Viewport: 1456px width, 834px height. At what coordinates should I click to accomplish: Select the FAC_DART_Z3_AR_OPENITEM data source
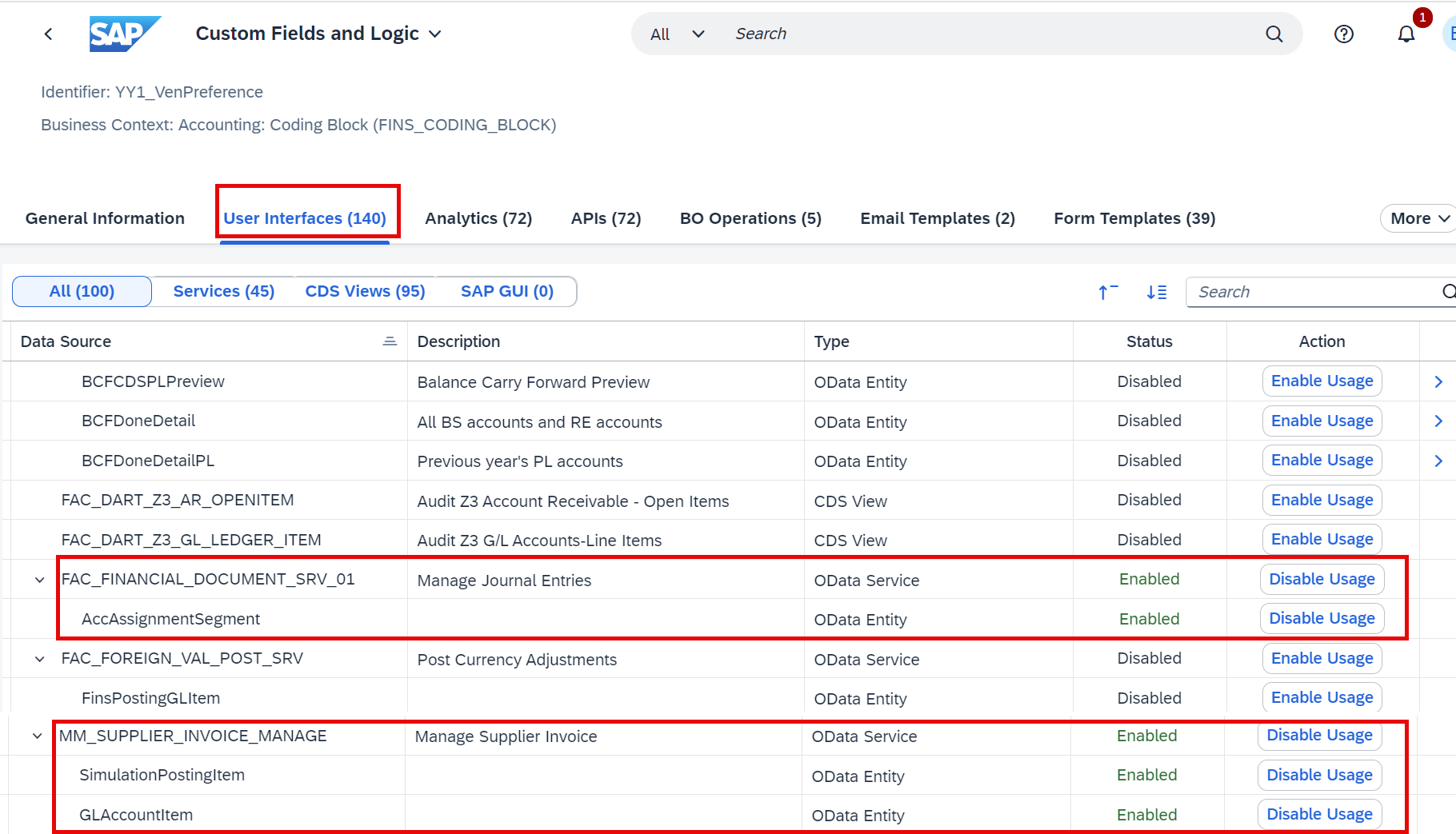point(178,500)
